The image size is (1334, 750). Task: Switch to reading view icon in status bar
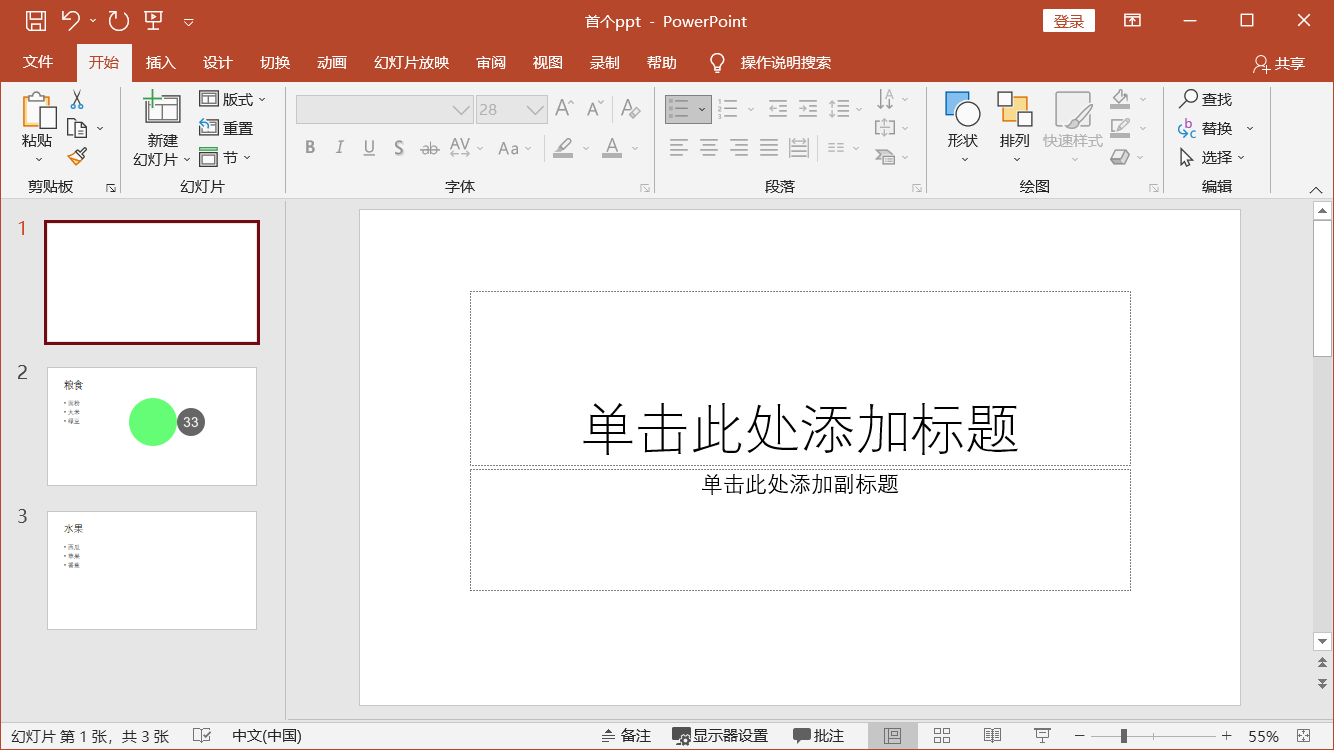click(x=992, y=736)
